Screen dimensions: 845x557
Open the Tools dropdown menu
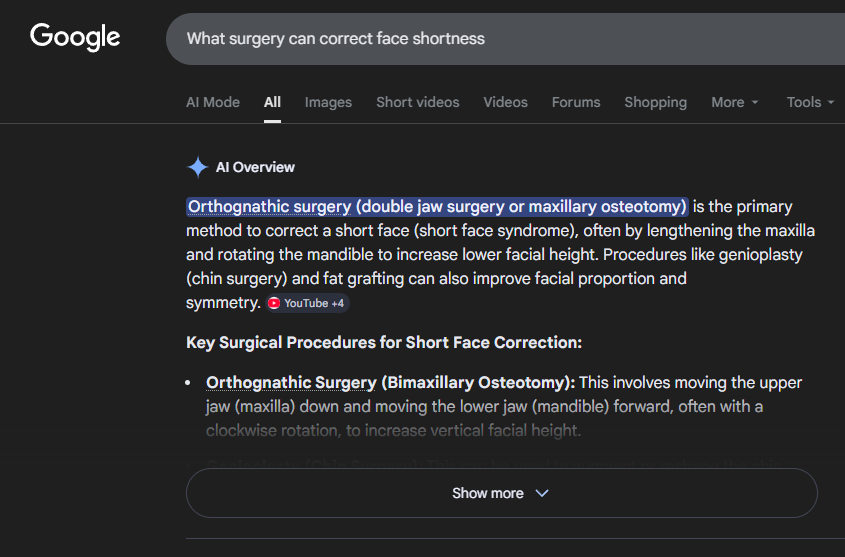(810, 102)
